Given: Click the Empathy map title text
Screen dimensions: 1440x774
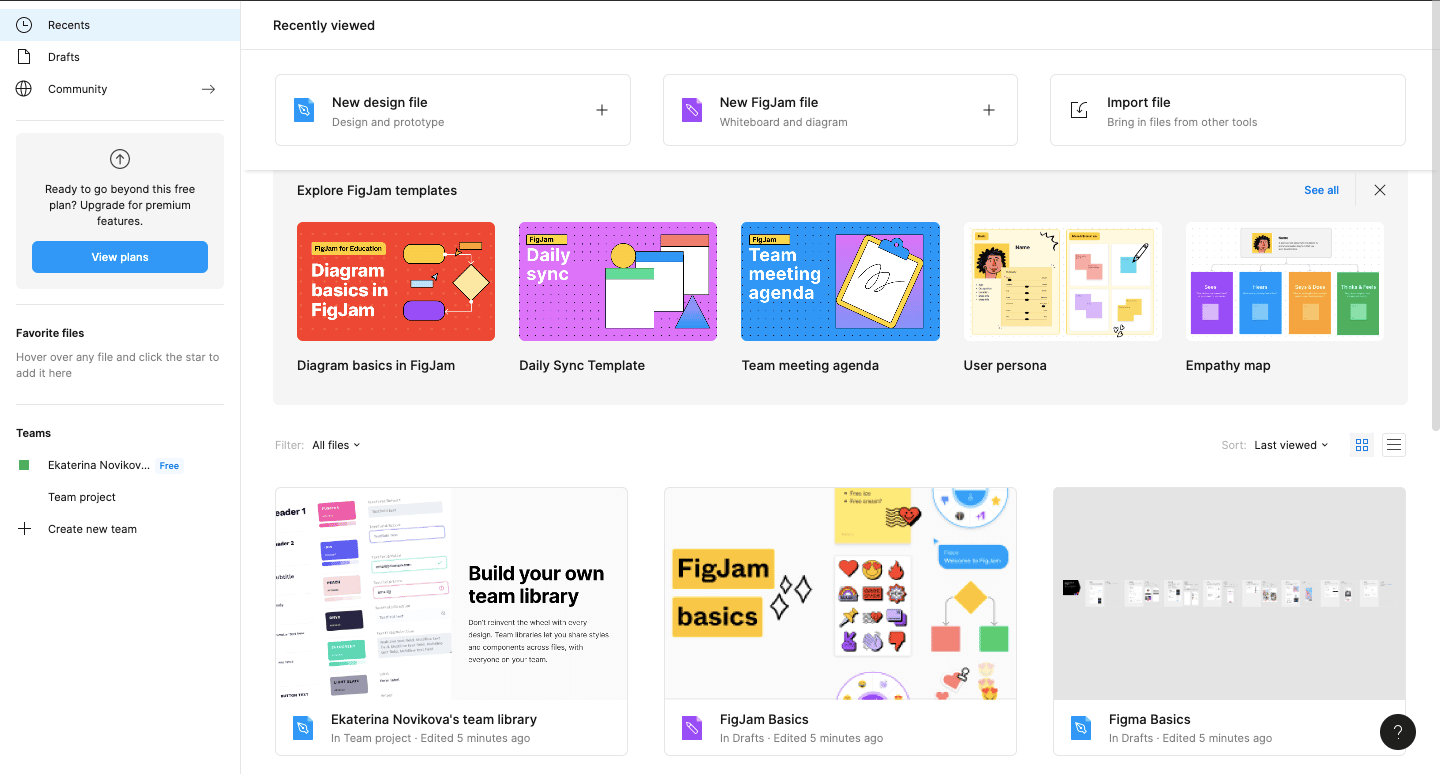Looking at the screenshot, I should click(1228, 365).
